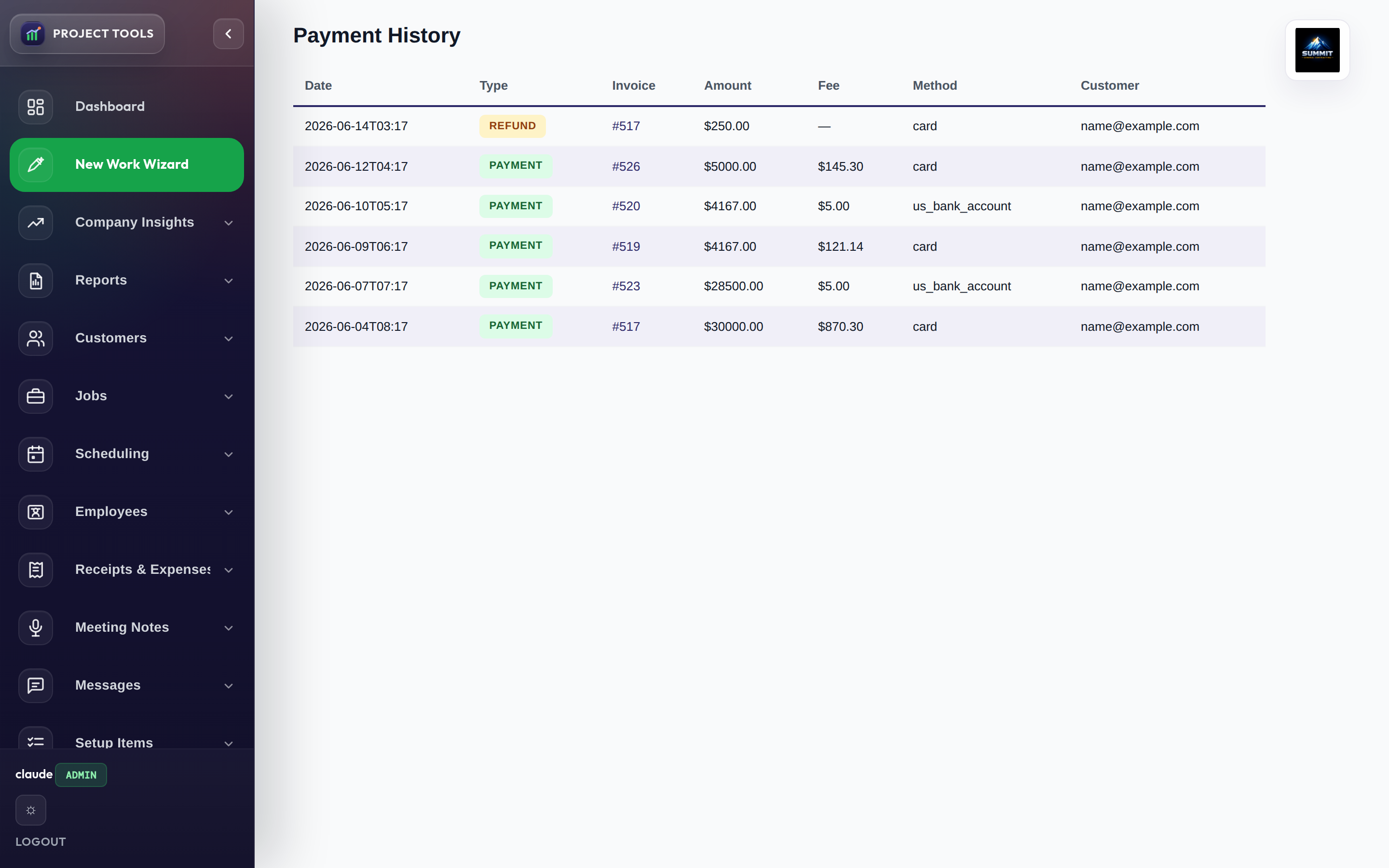Viewport: 1389px width, 868px height.
Task: Click the Amount column header
Action: click(727, 85)
